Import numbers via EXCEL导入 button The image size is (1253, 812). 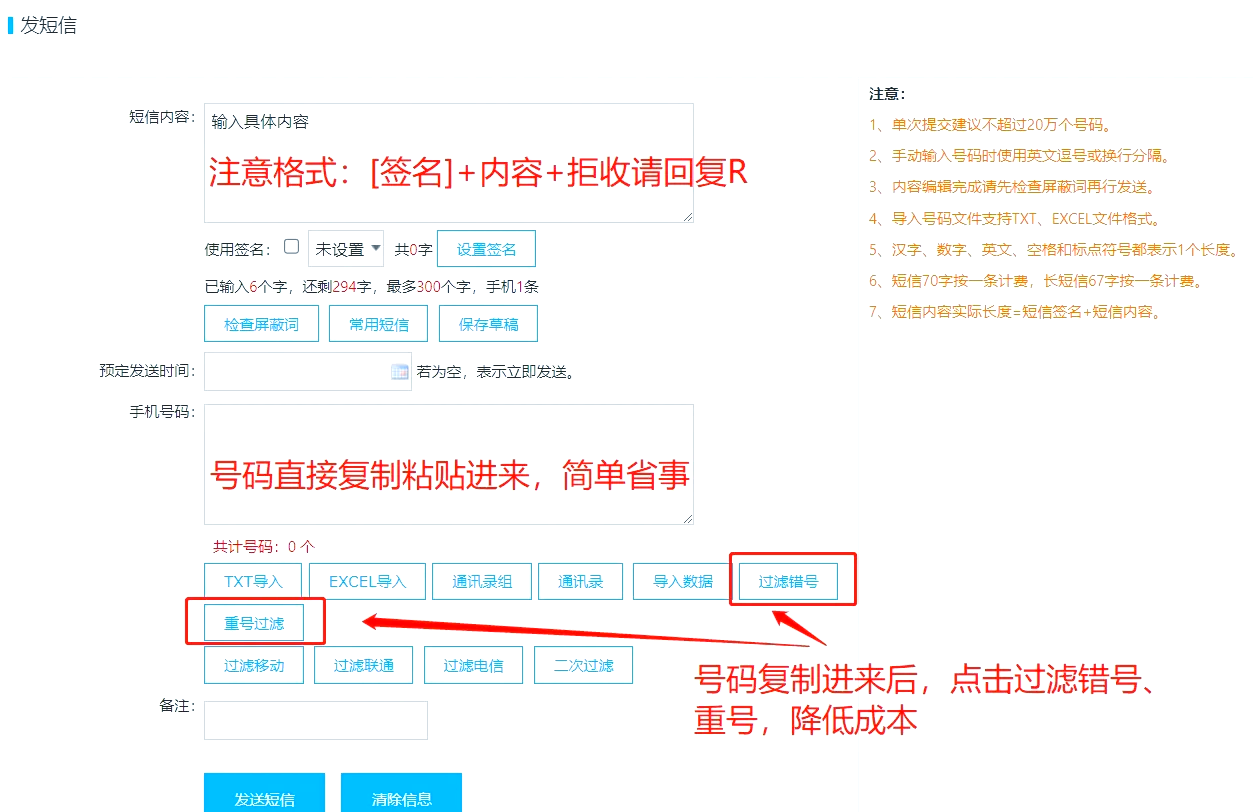tap(367, 581)
